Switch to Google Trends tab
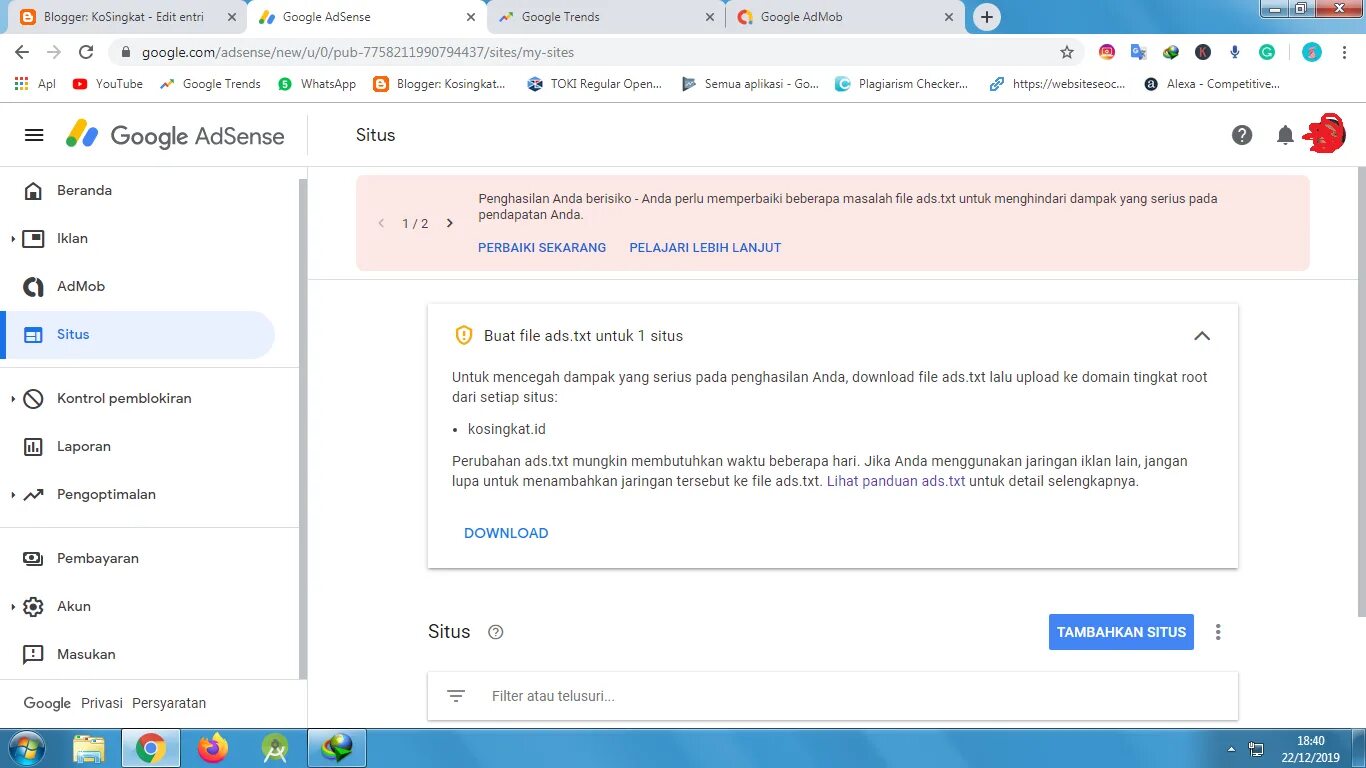This screenshot has width=1366, height=768. [606, 17]
